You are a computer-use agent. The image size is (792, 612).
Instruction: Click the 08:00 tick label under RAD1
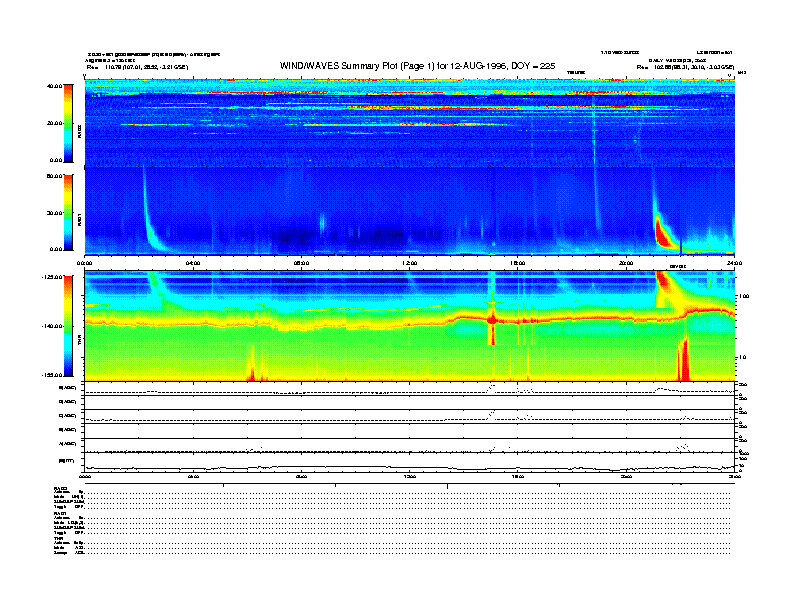click(302, 263)
